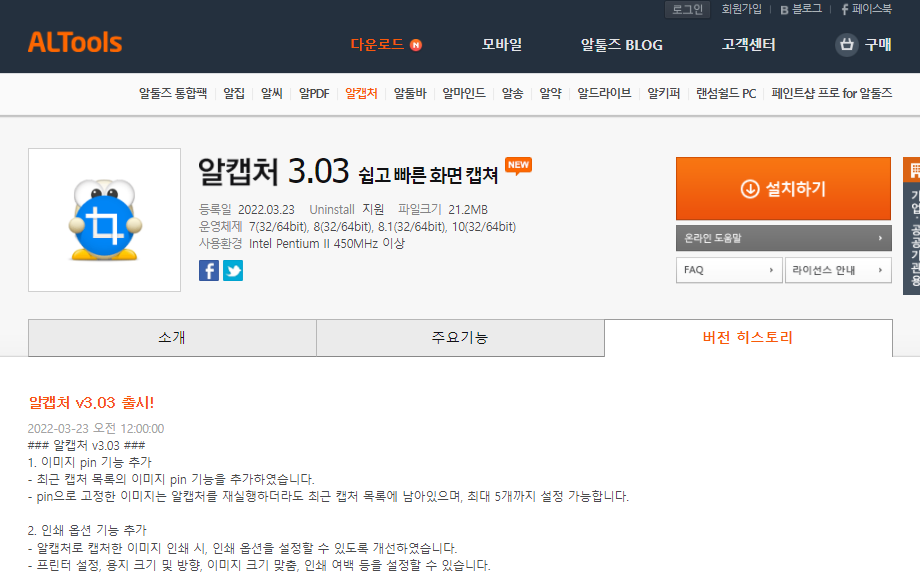Select 알툴바 in product bar

pos(410,93)
